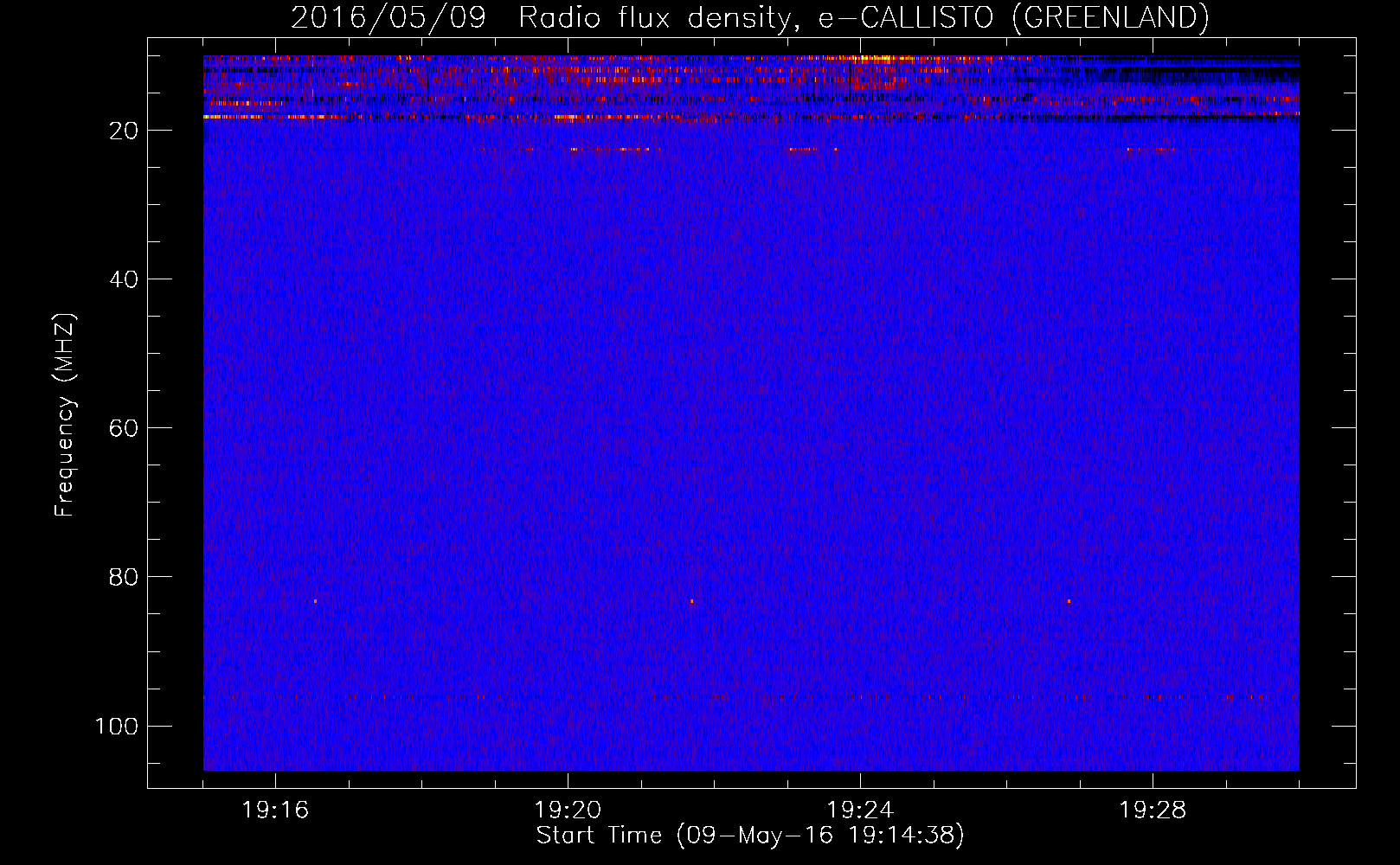Click the 19:16 time tick label
This screenshot has width=1400, height=865.
(x=275, y=811)
